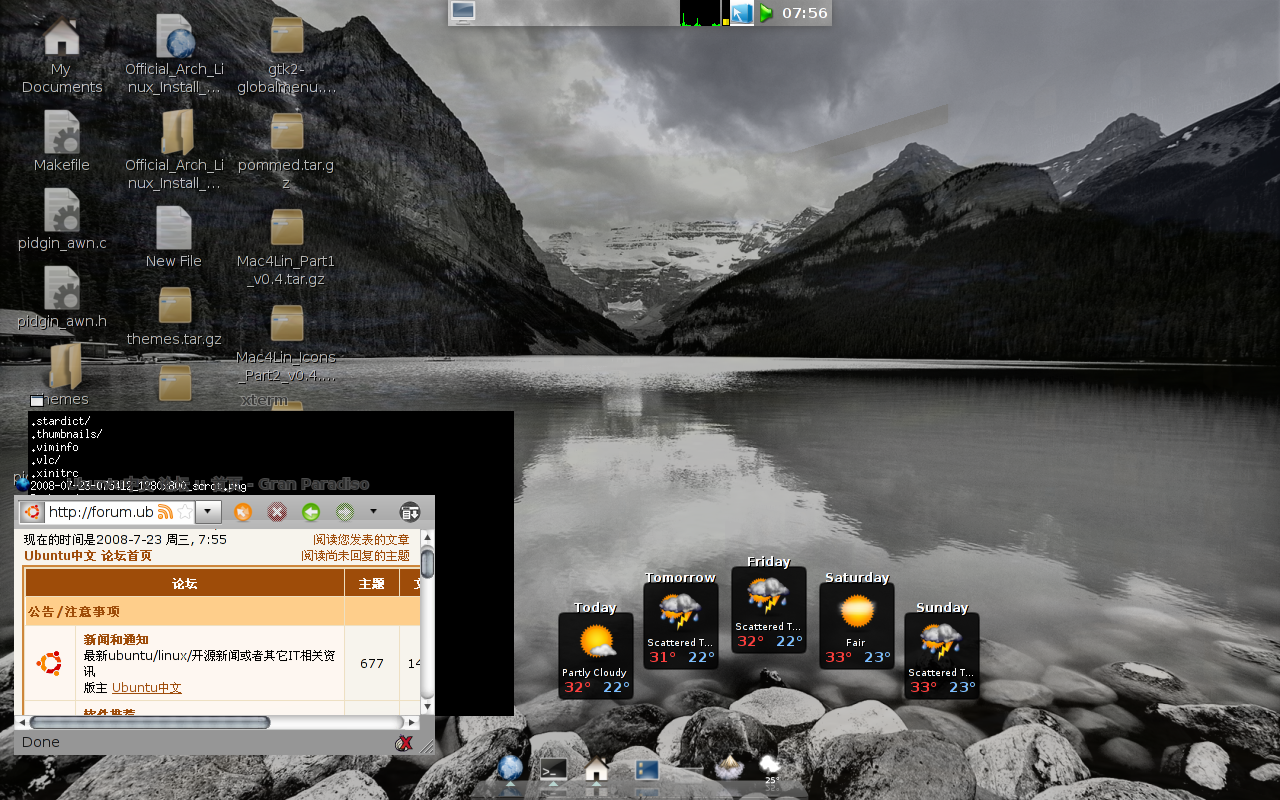Click green play arrow in top panel
The image size is (1280, 800).
point(766,13)
